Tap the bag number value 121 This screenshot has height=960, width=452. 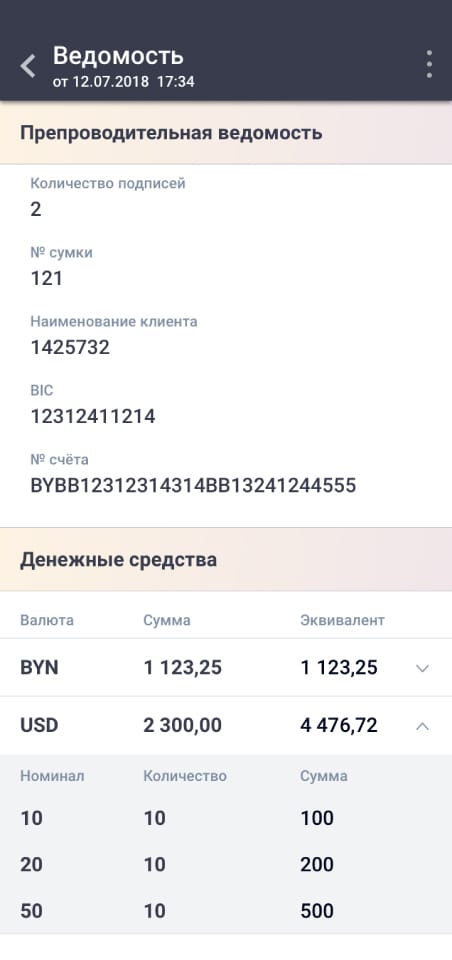coord(47,279)
